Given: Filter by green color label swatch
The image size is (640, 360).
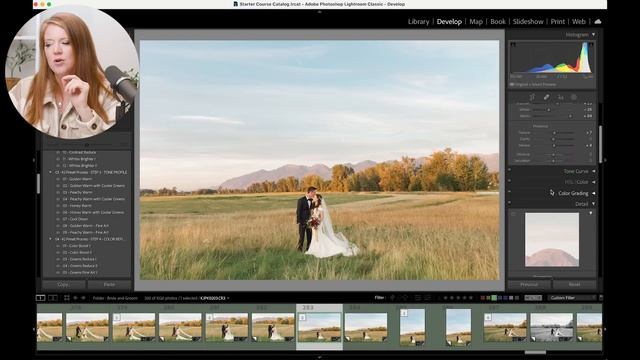Looking at the screenshot, I should (494, 298).
